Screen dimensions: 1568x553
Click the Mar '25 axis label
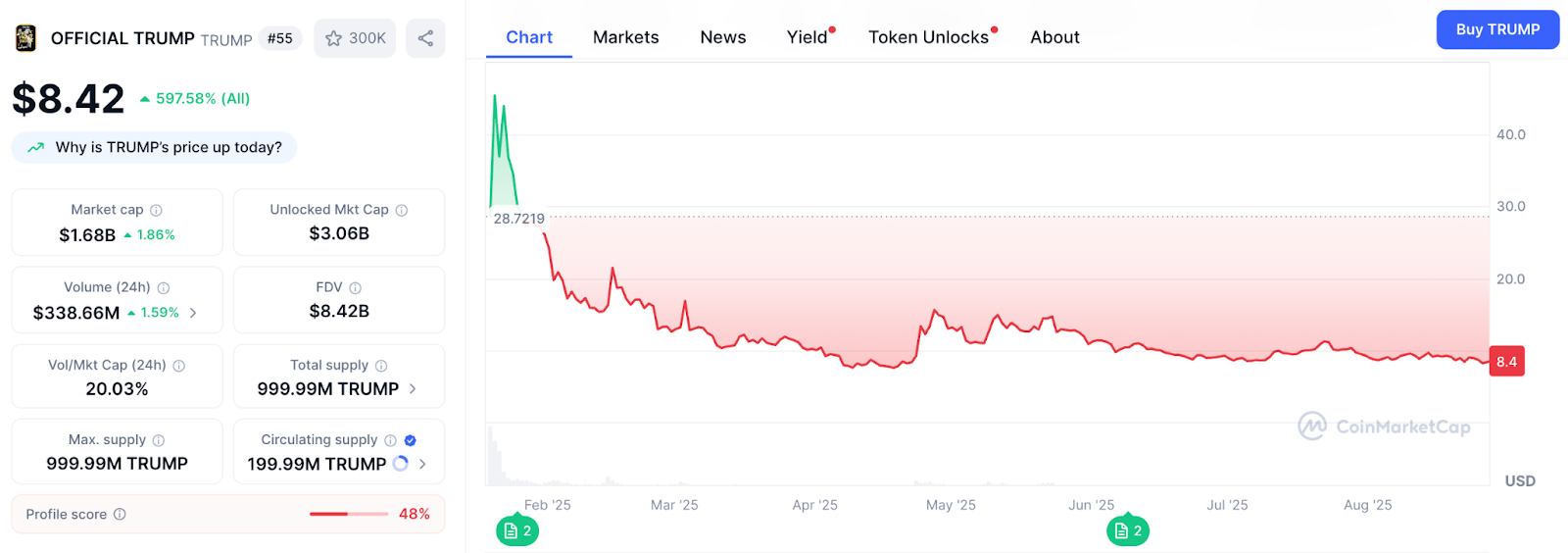674,505
